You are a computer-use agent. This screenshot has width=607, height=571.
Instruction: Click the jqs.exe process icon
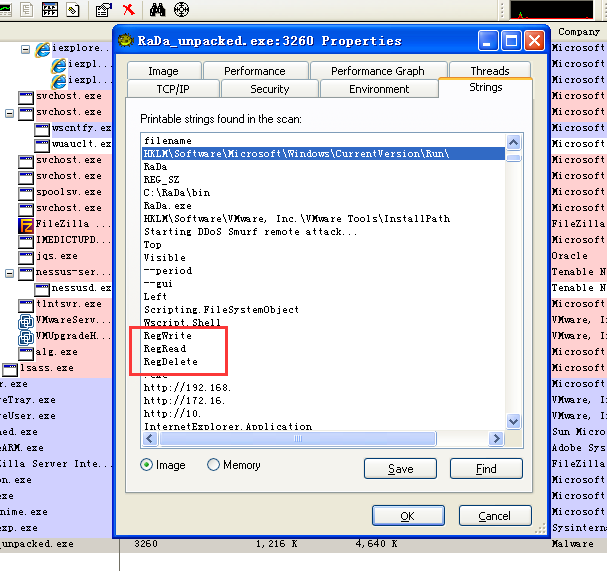(x=26, y=257)
